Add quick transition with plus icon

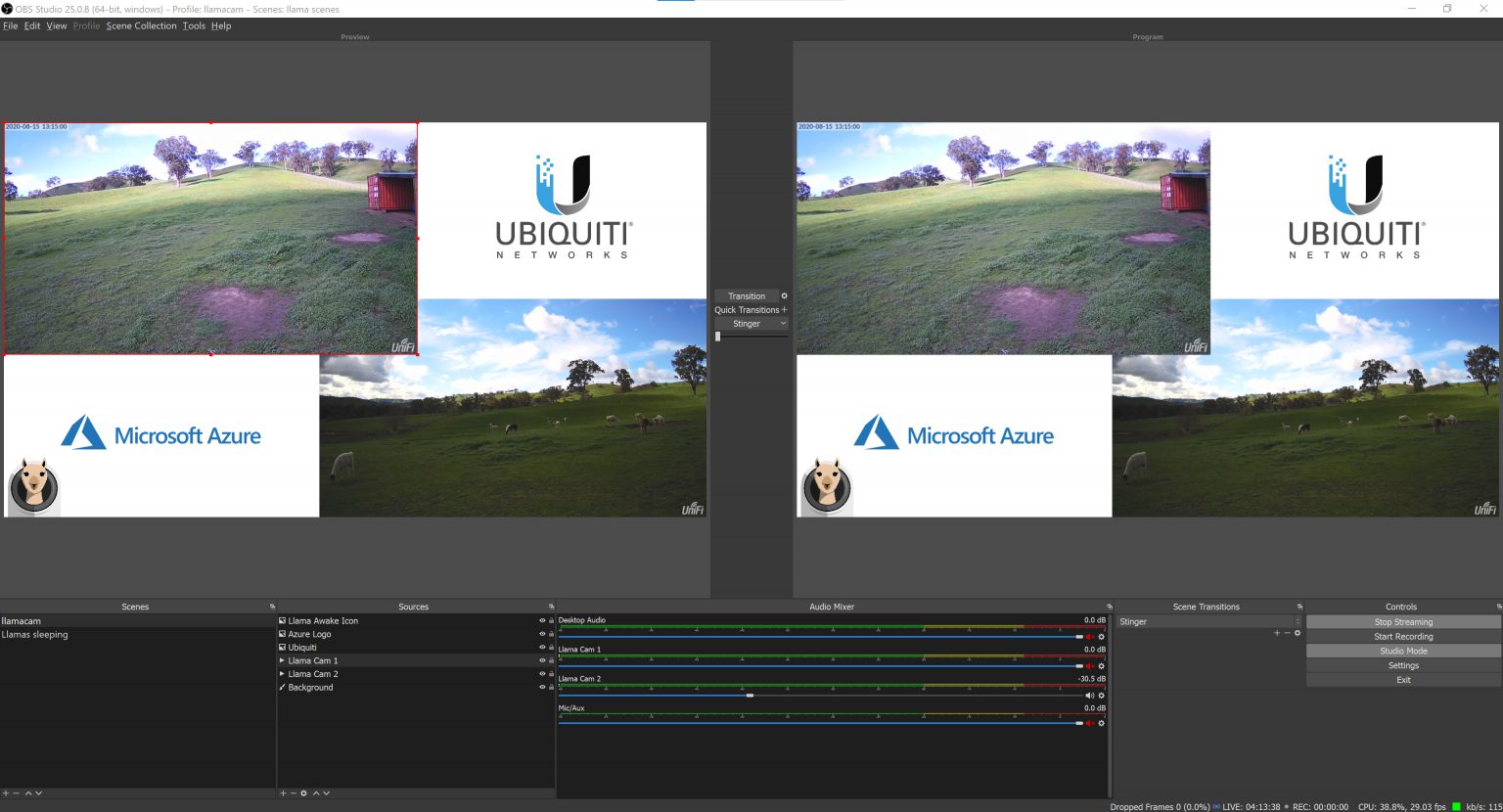784,309
